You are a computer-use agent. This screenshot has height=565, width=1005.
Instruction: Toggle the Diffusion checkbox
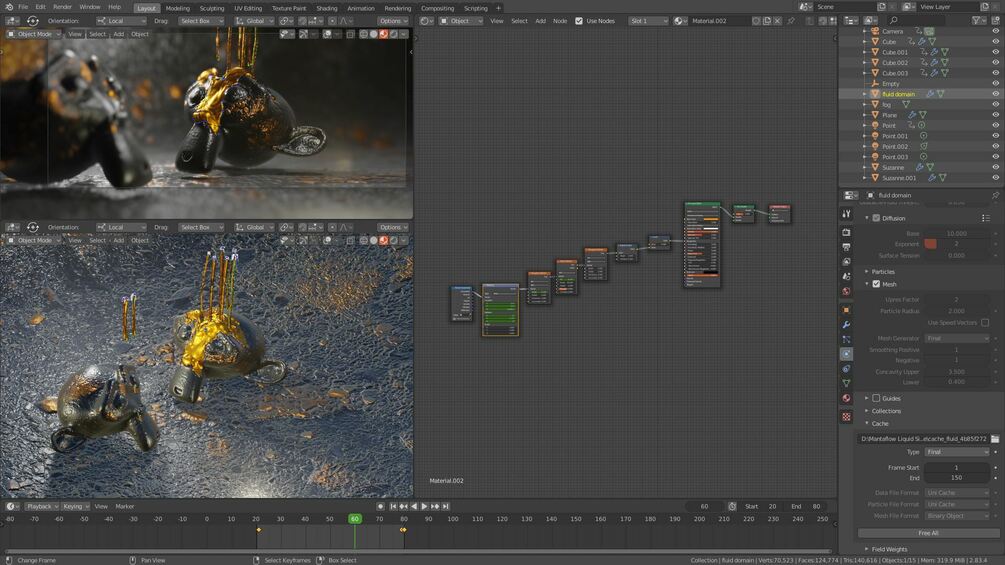coord(876,218)
